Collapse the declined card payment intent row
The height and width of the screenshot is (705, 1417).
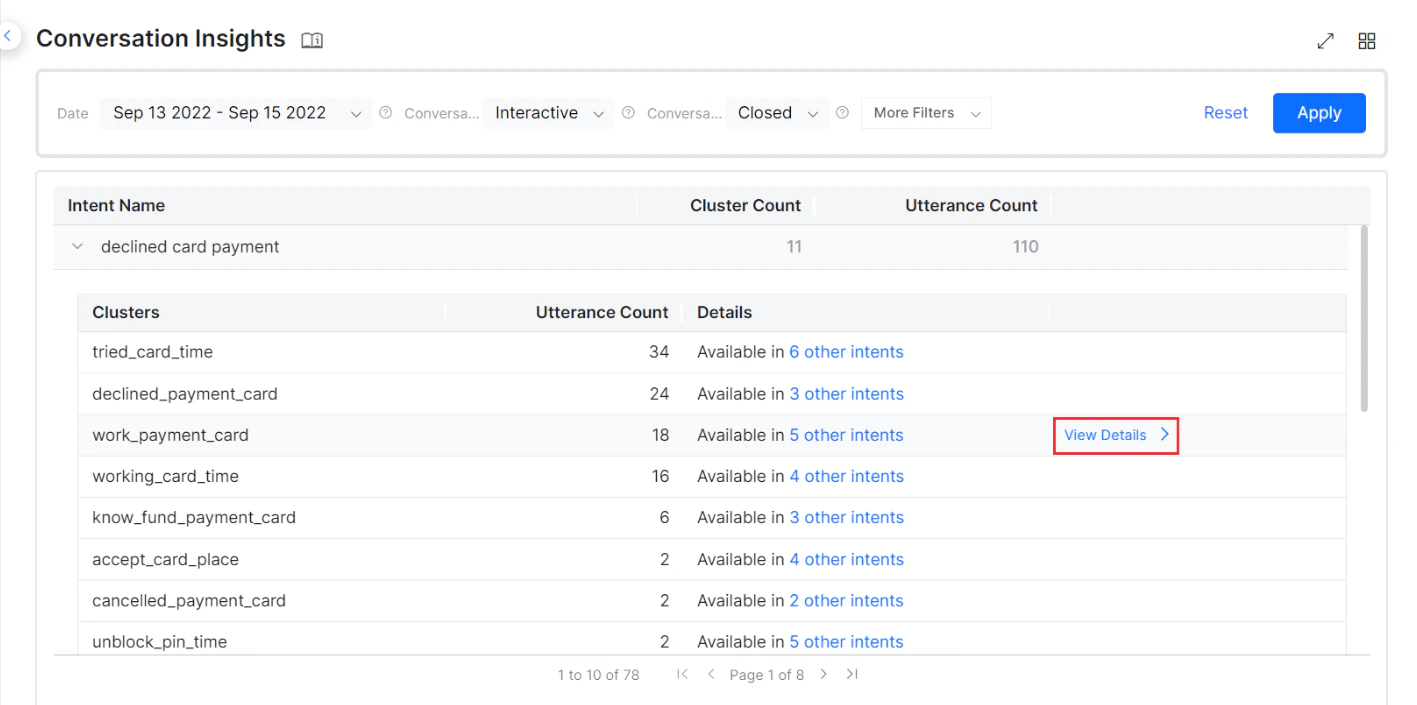coord(77,246)
